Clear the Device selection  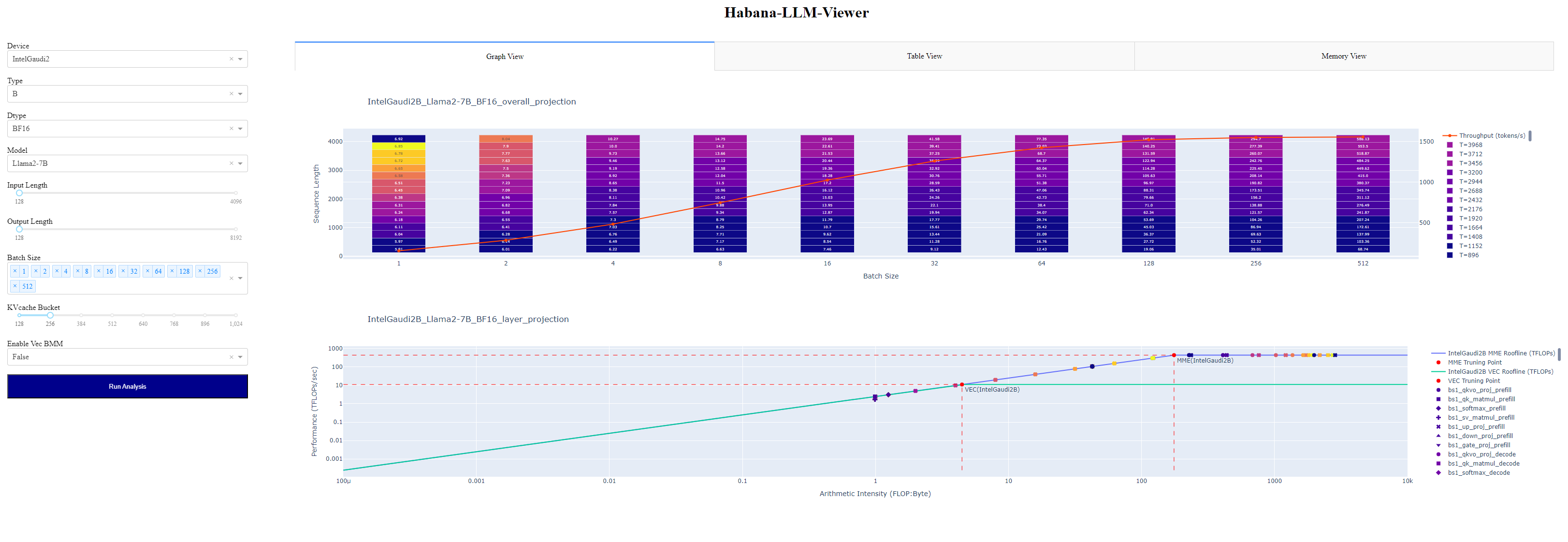(x=232, y=59)
